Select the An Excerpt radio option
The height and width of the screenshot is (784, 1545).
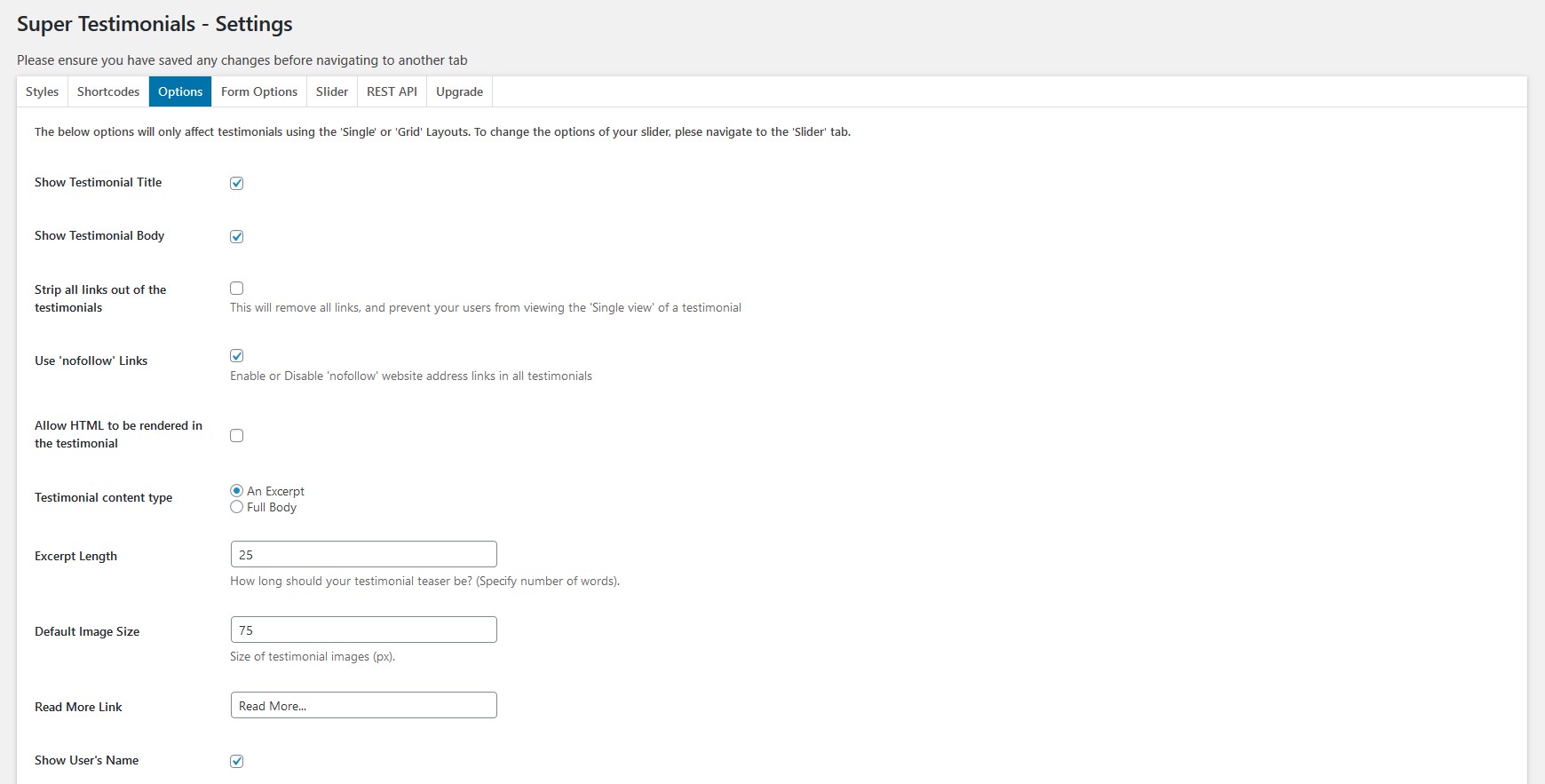pyautogui.click(x=237, y=491)
